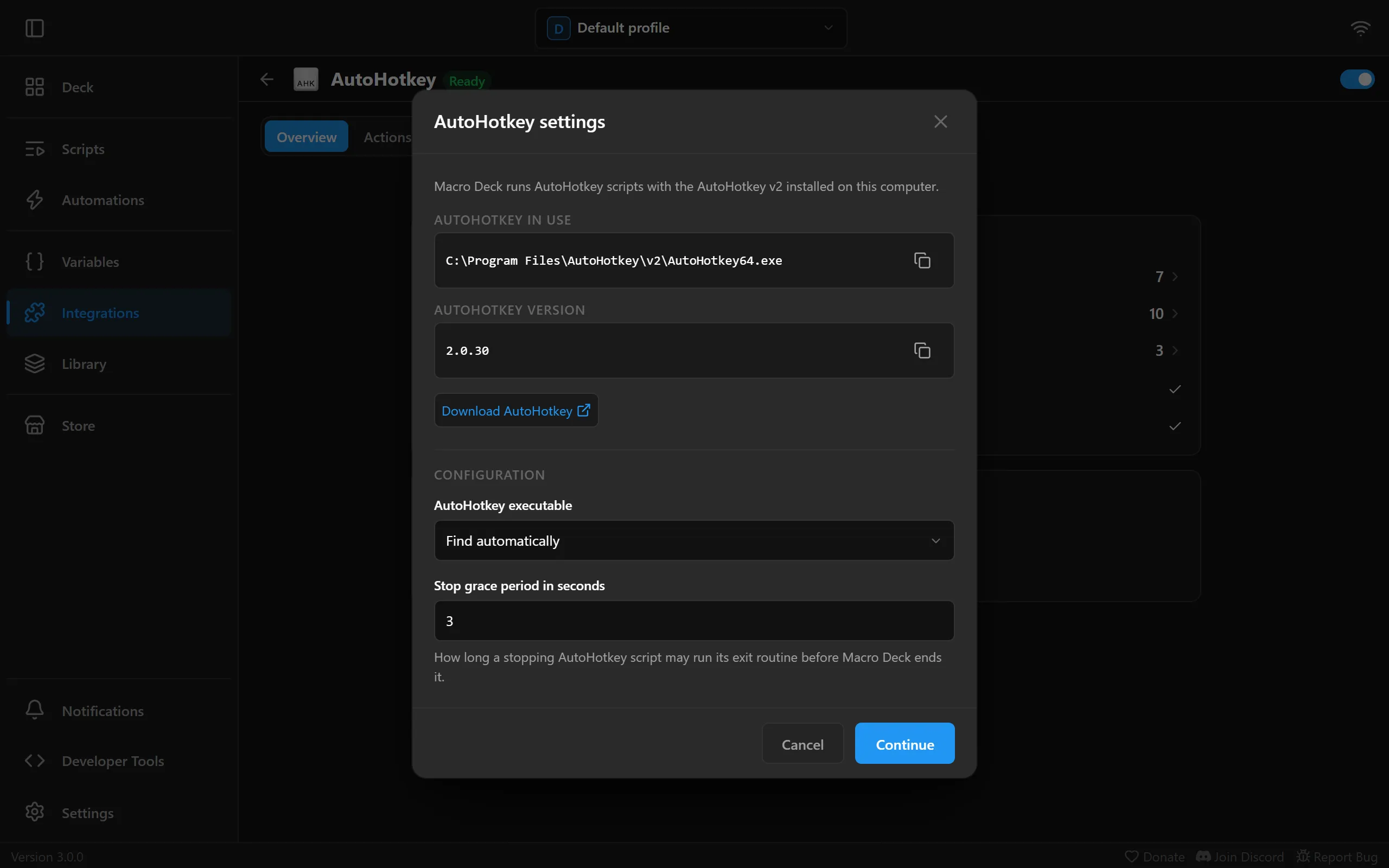Close the AutoHotkey settings dialog

(940, 122)
